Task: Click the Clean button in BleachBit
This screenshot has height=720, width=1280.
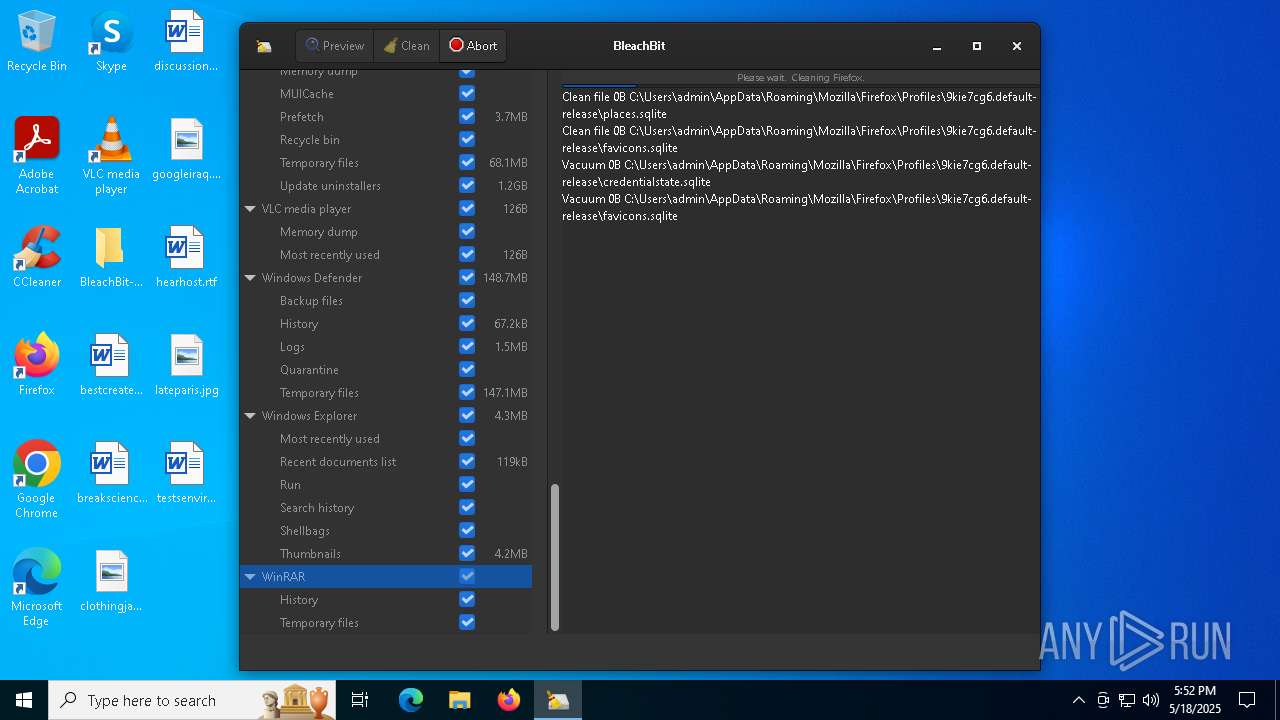Action: tap(407, 46)
